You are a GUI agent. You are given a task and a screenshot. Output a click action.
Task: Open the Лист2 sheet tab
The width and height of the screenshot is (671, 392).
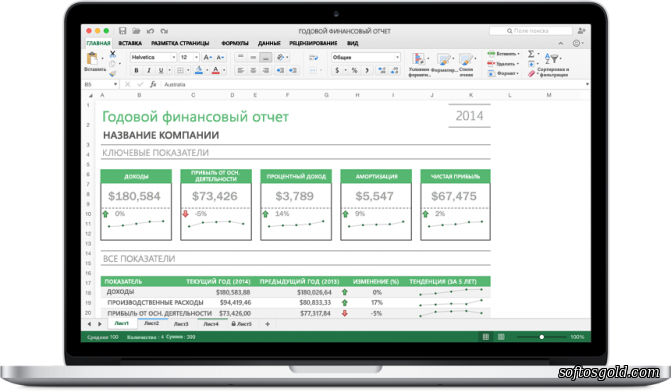[x=151, y=324]
